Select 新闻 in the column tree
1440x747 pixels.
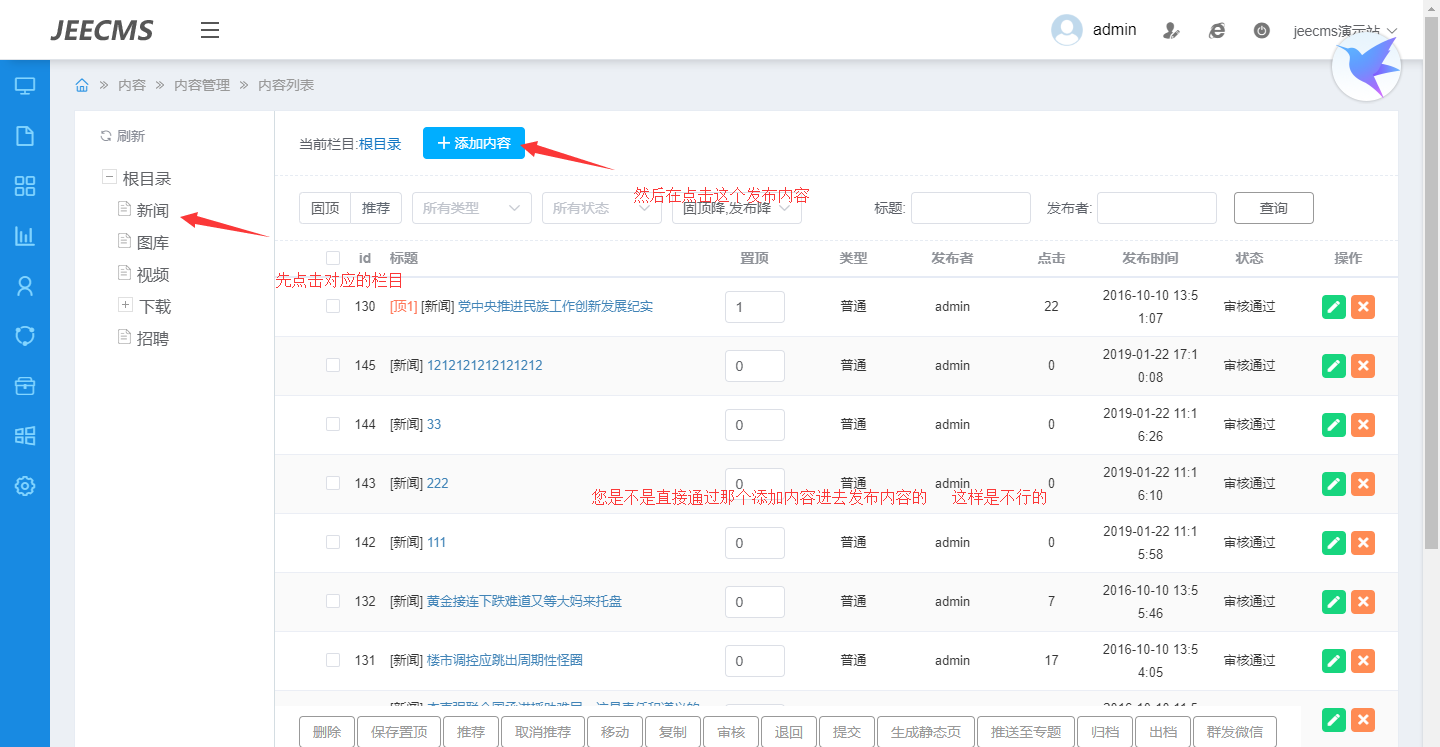(152, 211)
